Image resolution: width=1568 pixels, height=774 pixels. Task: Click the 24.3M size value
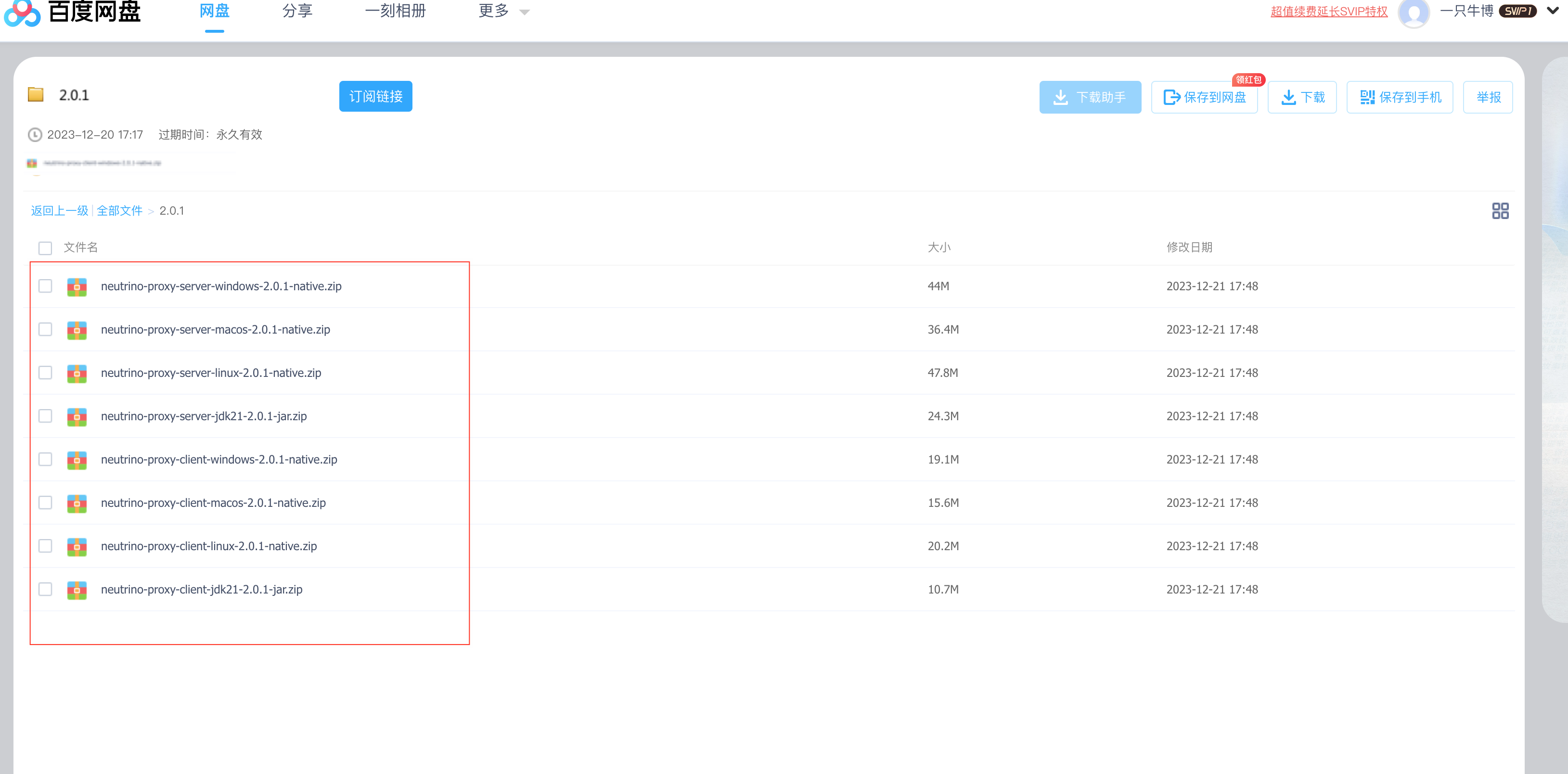943,416
